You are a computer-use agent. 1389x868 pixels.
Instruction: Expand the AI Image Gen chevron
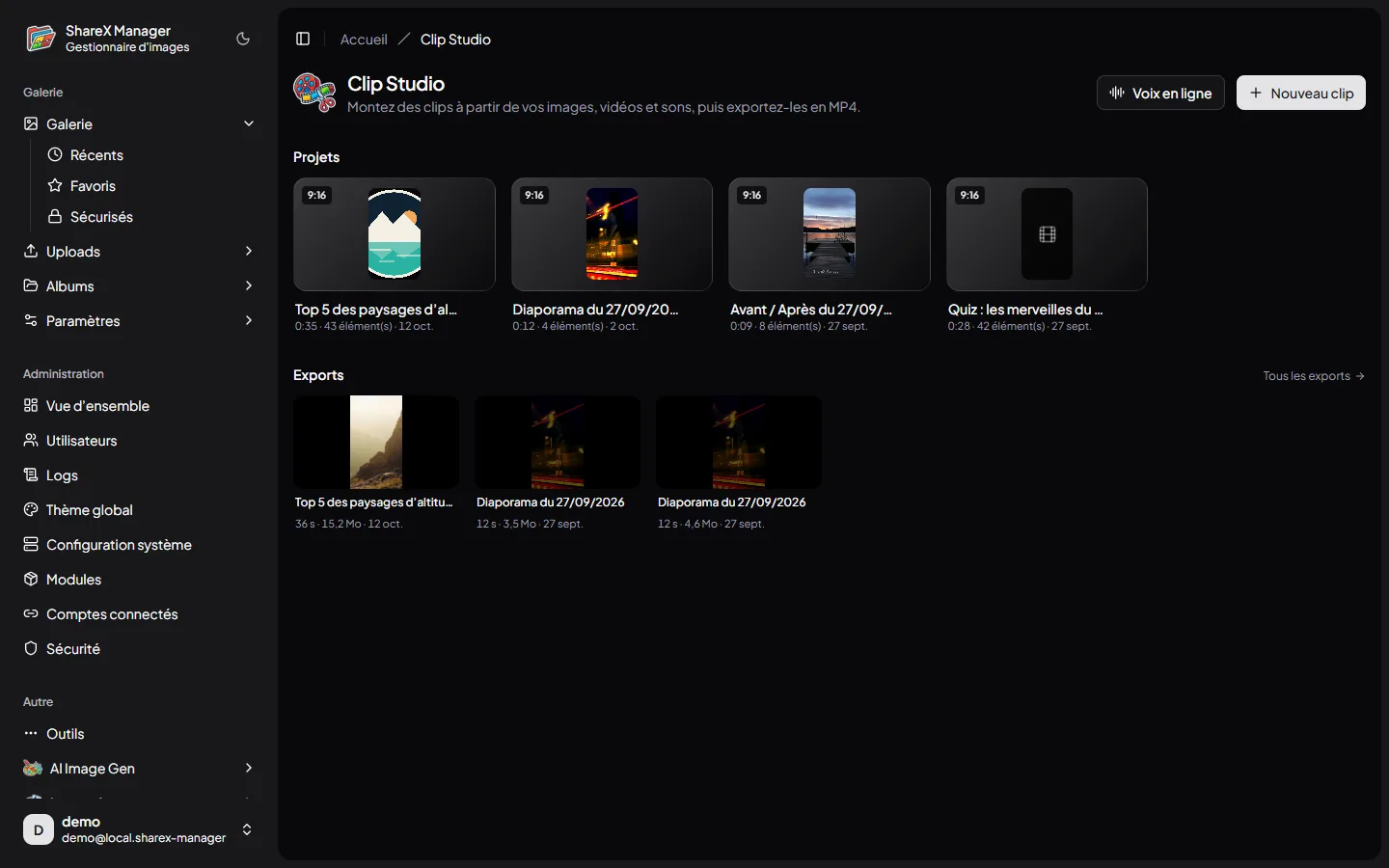tap(249, 768)
